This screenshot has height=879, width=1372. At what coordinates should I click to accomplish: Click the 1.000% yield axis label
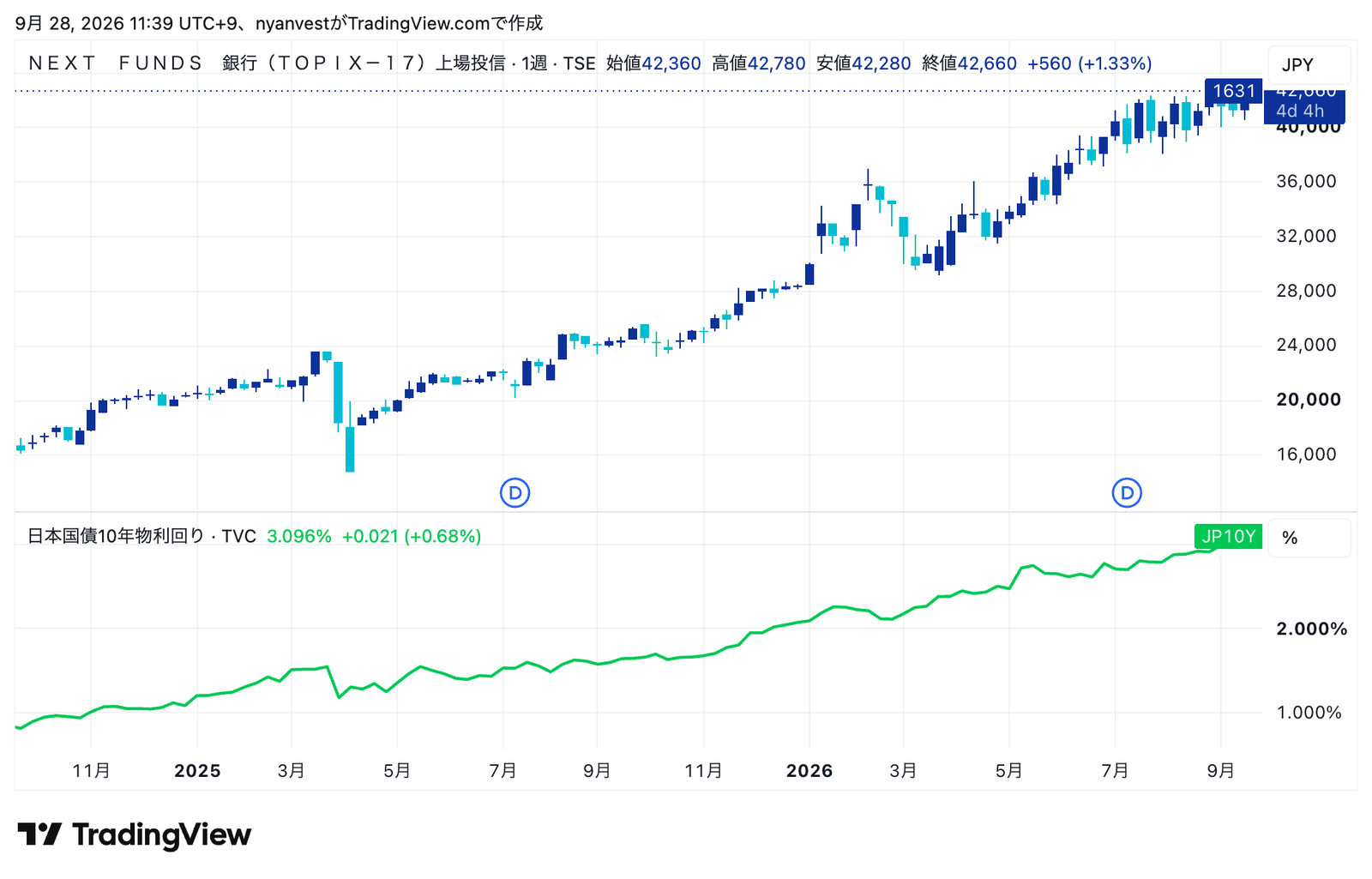tap(1309, 713)
